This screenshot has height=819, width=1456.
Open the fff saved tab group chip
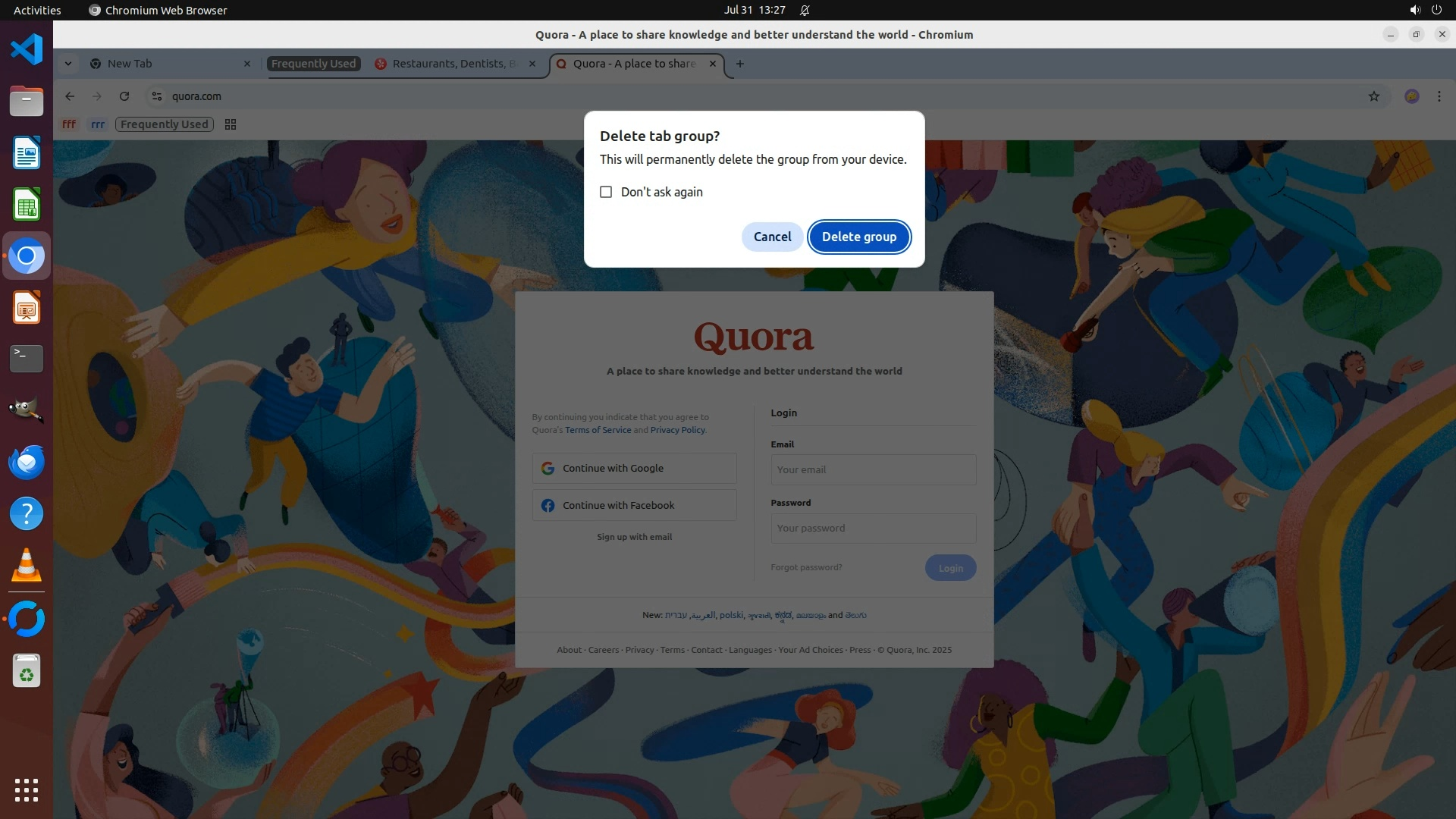point(69,124)
